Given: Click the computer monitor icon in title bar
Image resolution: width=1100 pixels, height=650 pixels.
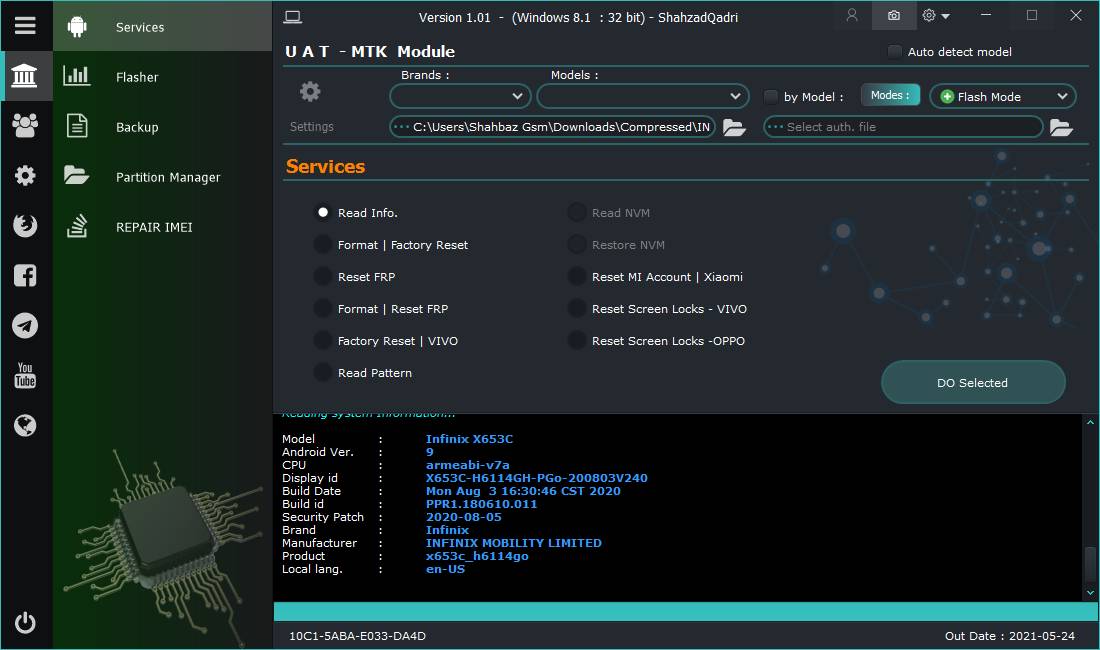Looking at the screenshot, I should (x=293, y=17).
